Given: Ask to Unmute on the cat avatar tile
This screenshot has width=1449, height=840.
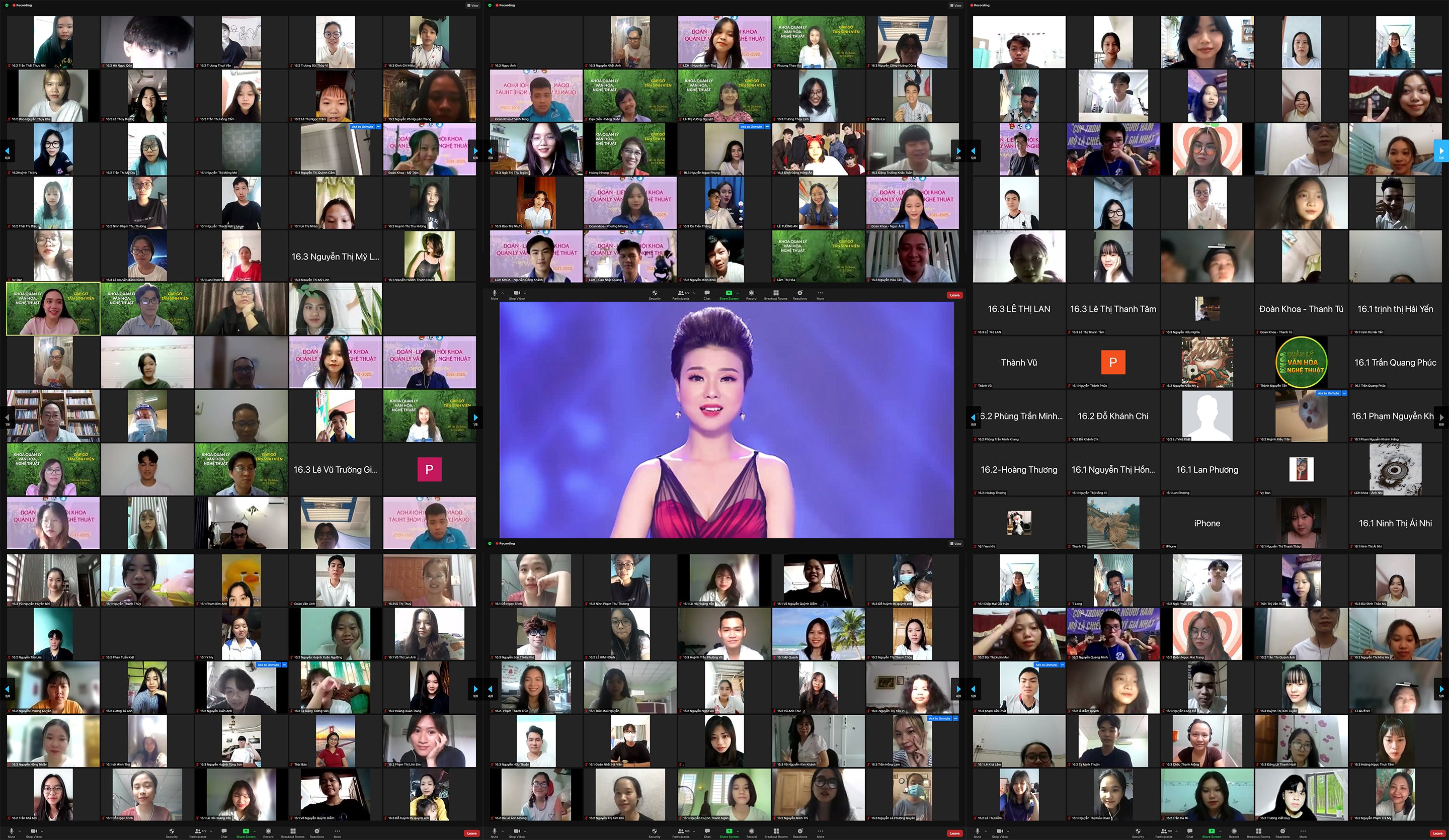Looking at the screenshot, I should tap(1328, 393).
